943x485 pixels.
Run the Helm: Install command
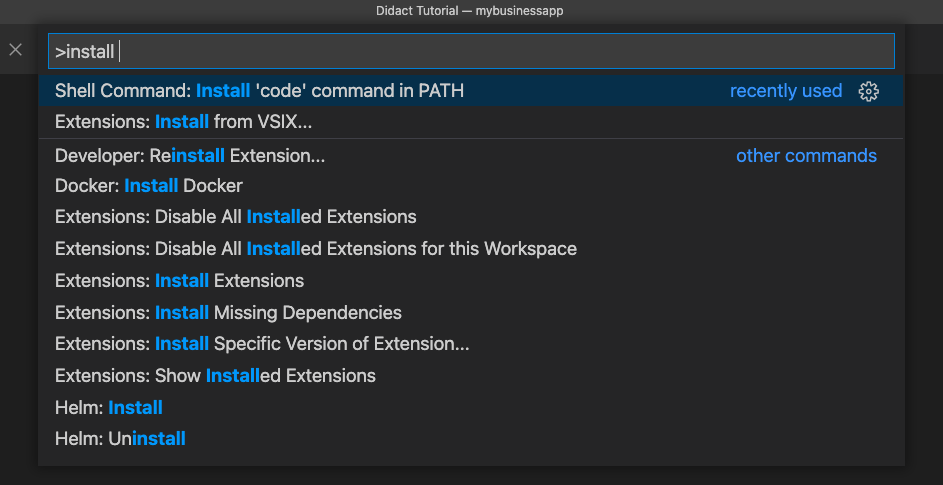click(471, 407)
